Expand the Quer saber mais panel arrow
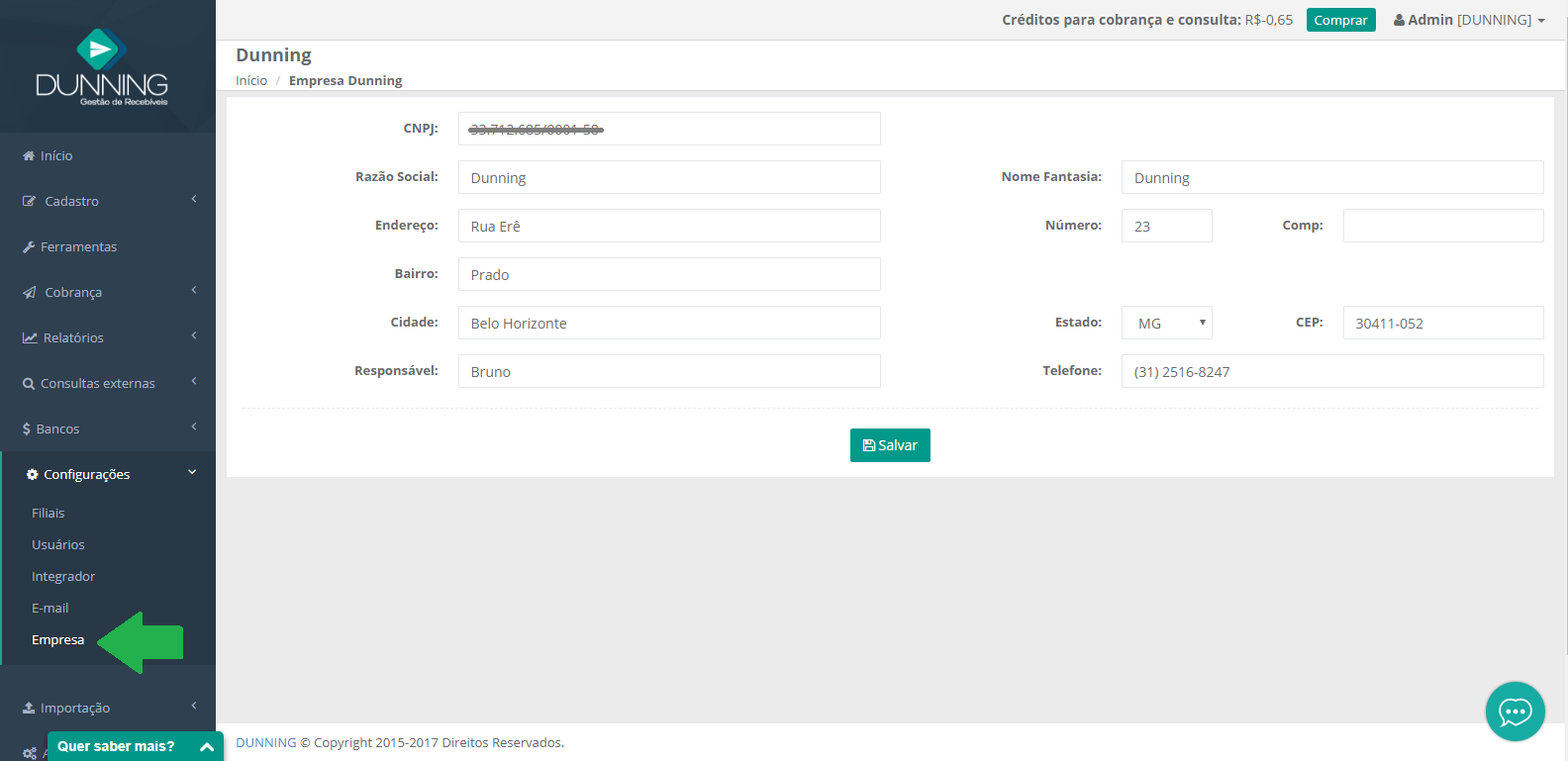Viewport: 1568px width, 761px height. tap(207, 747)
